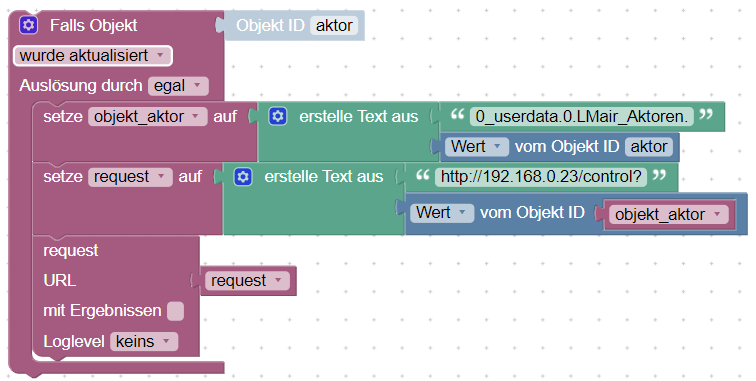
Task: Open request variable dropdown in setze block
Action: pyautogui.click(x=130, y=177)
